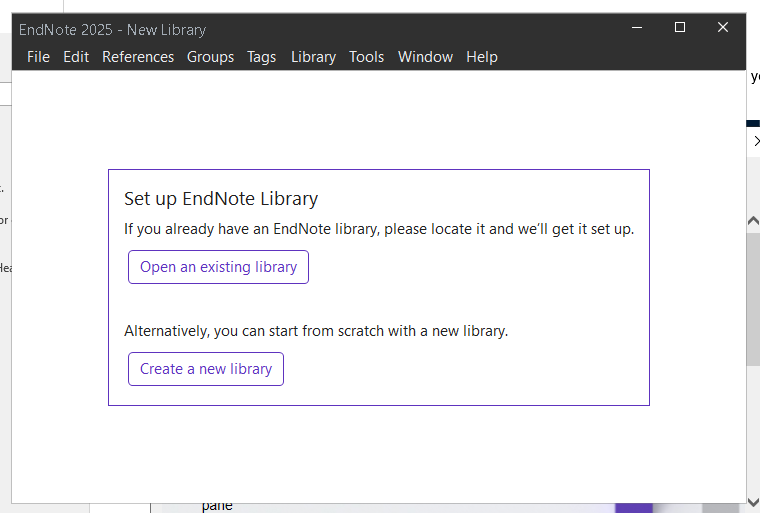Open the Library menu

(x=313, y=57)
